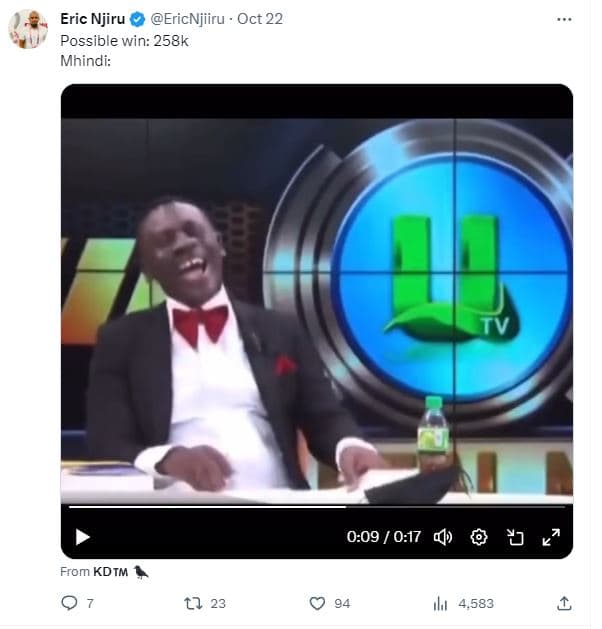This screenshot has height=629, width=602.
Task: Play the video
Action: click(x=82, y=537)
